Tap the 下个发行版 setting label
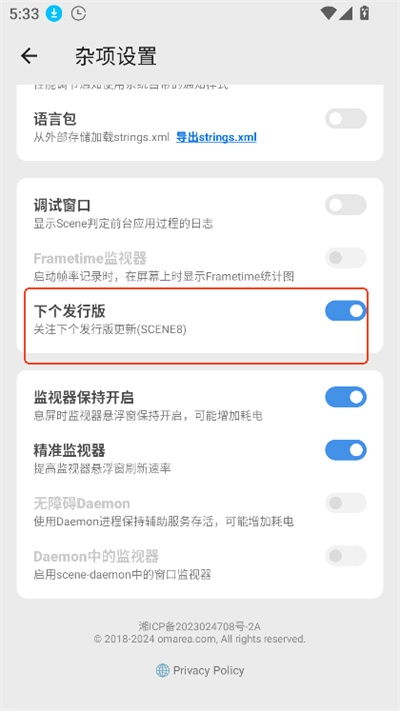 (x=70, y=311)
